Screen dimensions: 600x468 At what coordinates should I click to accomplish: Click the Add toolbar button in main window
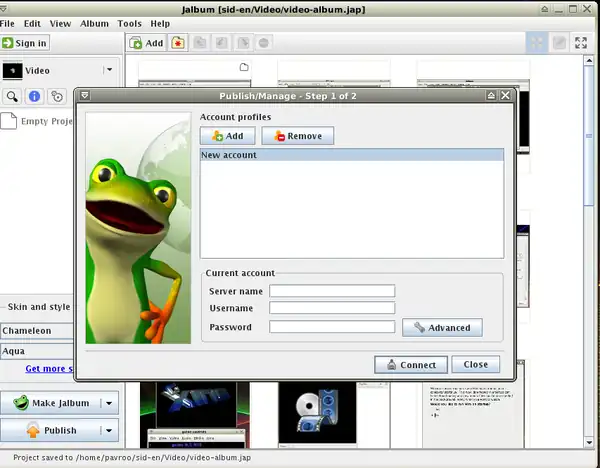coord(146,43)
